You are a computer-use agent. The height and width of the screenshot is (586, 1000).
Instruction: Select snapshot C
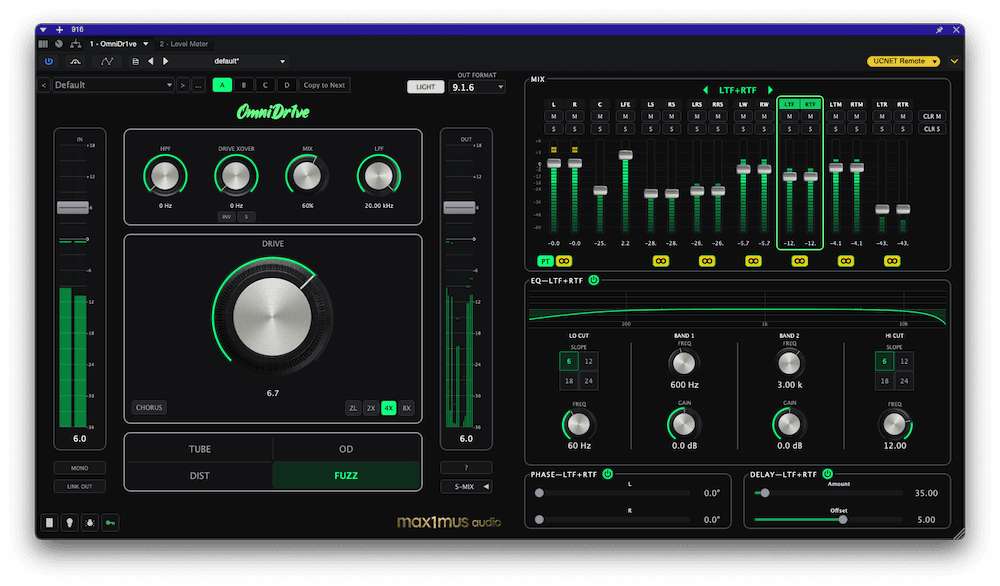click(x=265, y=85)
